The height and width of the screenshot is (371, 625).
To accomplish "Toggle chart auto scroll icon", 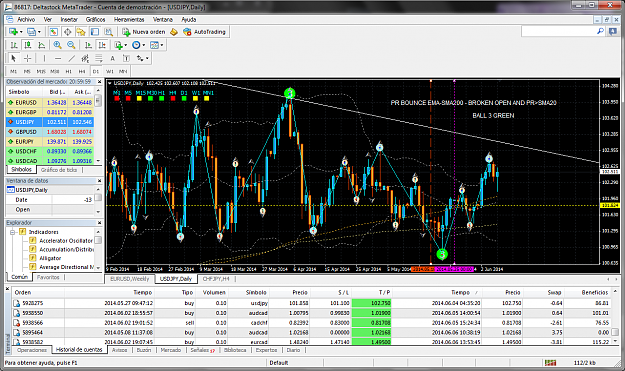I will point(88,45).
